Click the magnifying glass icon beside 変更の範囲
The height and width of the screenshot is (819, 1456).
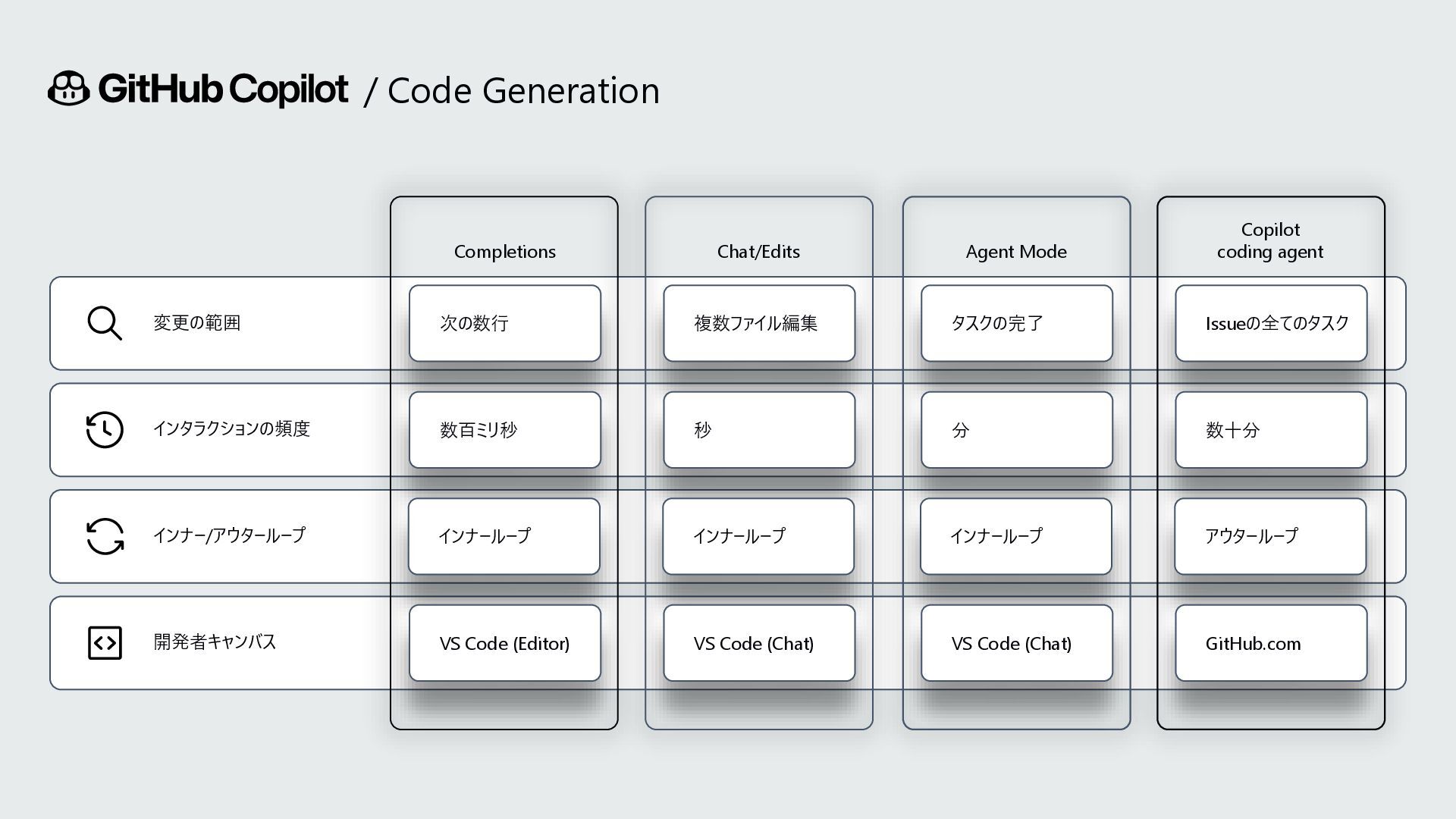pos(104,323)
